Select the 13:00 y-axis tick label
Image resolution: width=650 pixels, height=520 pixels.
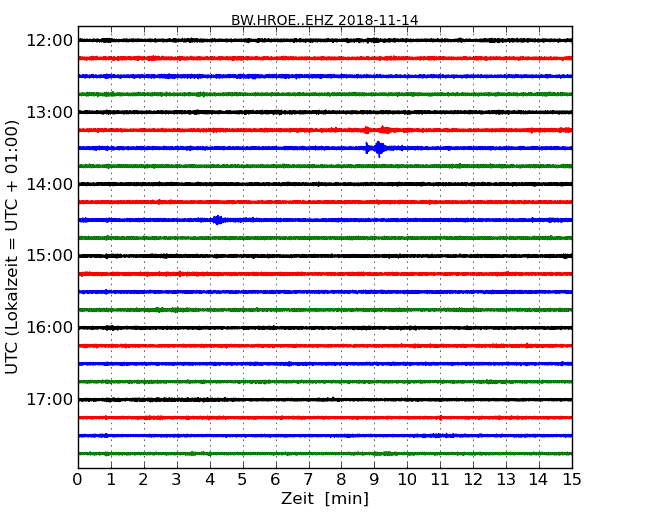click(49, 112)
